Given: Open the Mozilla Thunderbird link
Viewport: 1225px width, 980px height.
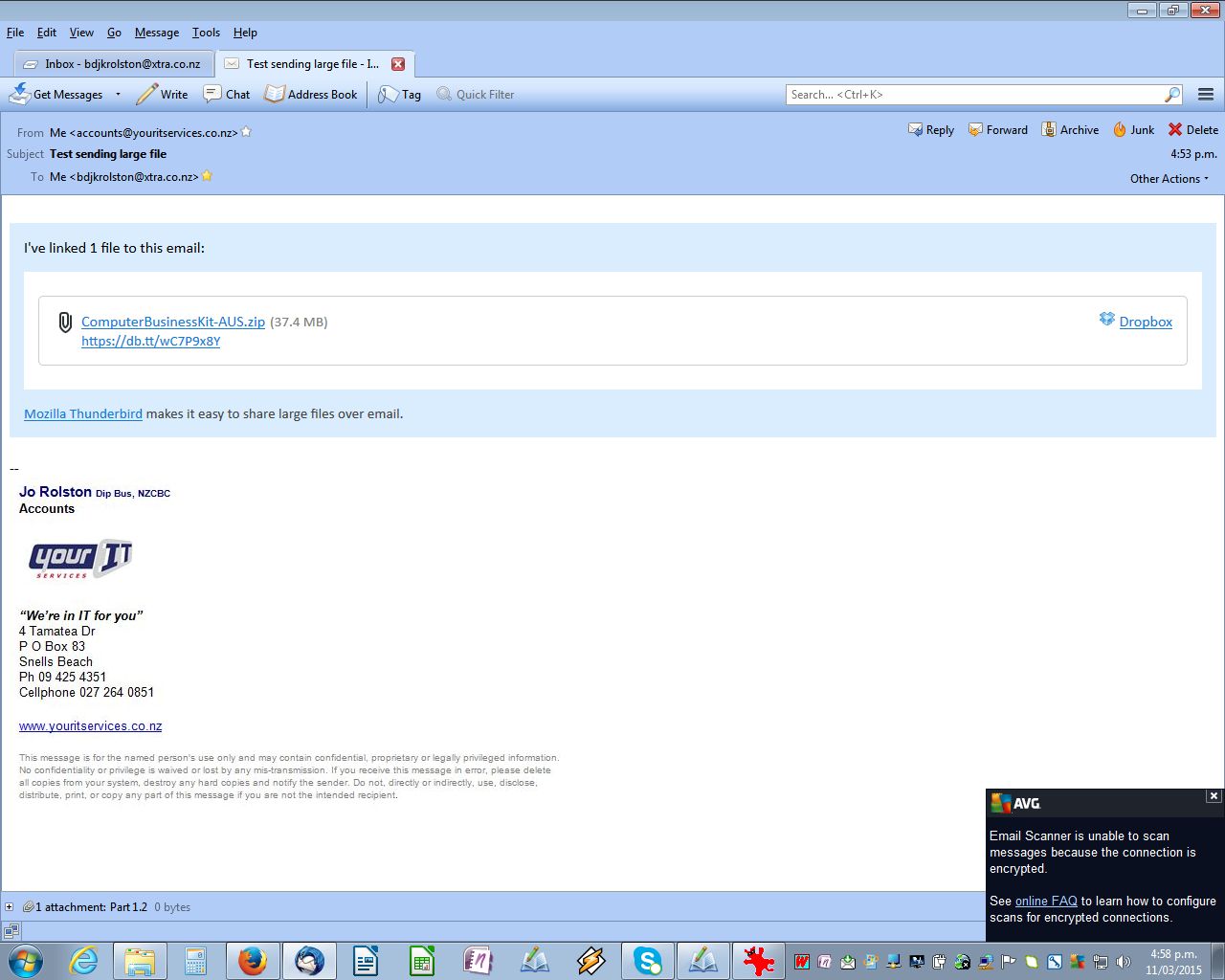Looking at the screenshot, I should coord(83,414).
